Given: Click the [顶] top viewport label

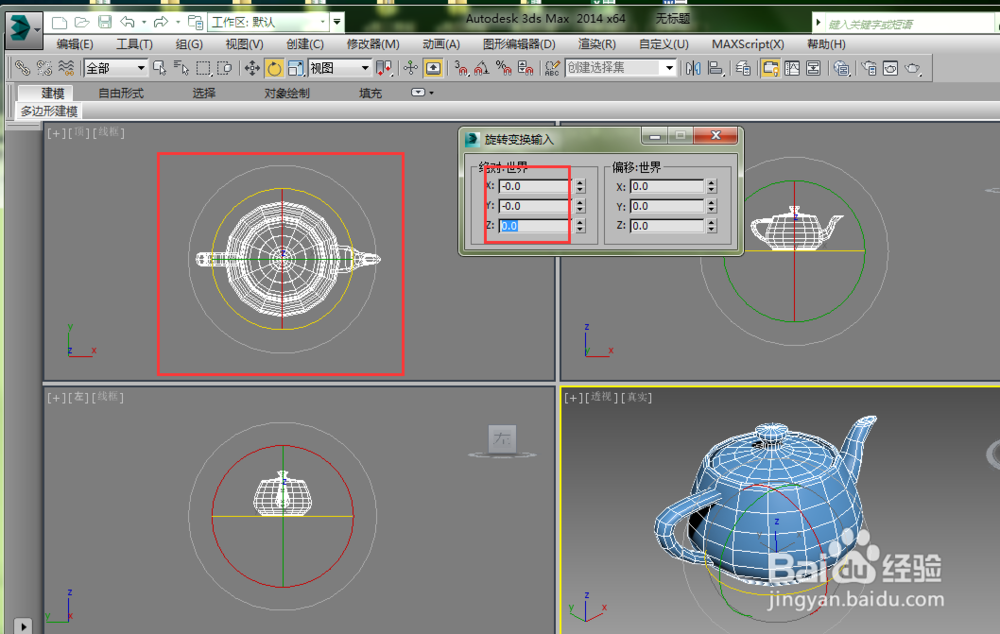Looking at the screenshot, I should click(x=80, y=132).
